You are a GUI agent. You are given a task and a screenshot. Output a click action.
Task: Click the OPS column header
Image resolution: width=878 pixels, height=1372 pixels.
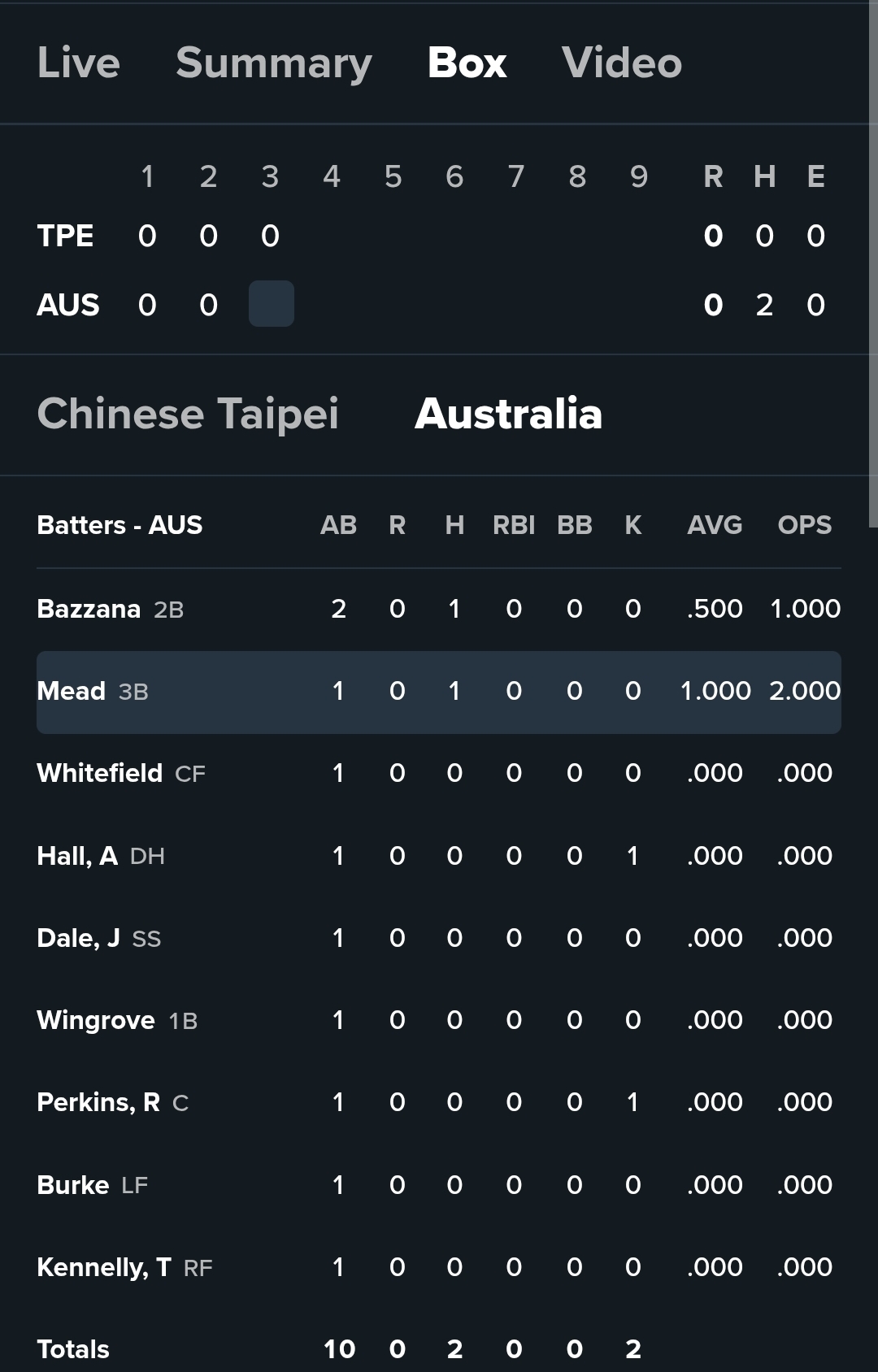(x=804, y=525)
